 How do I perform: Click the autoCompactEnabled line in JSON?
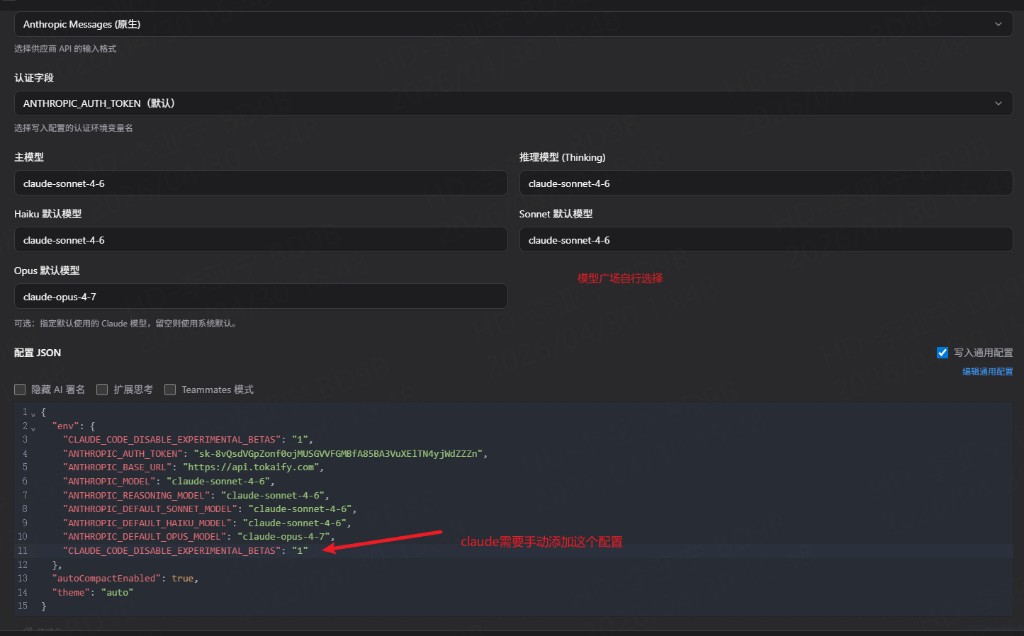pos(125,579)
